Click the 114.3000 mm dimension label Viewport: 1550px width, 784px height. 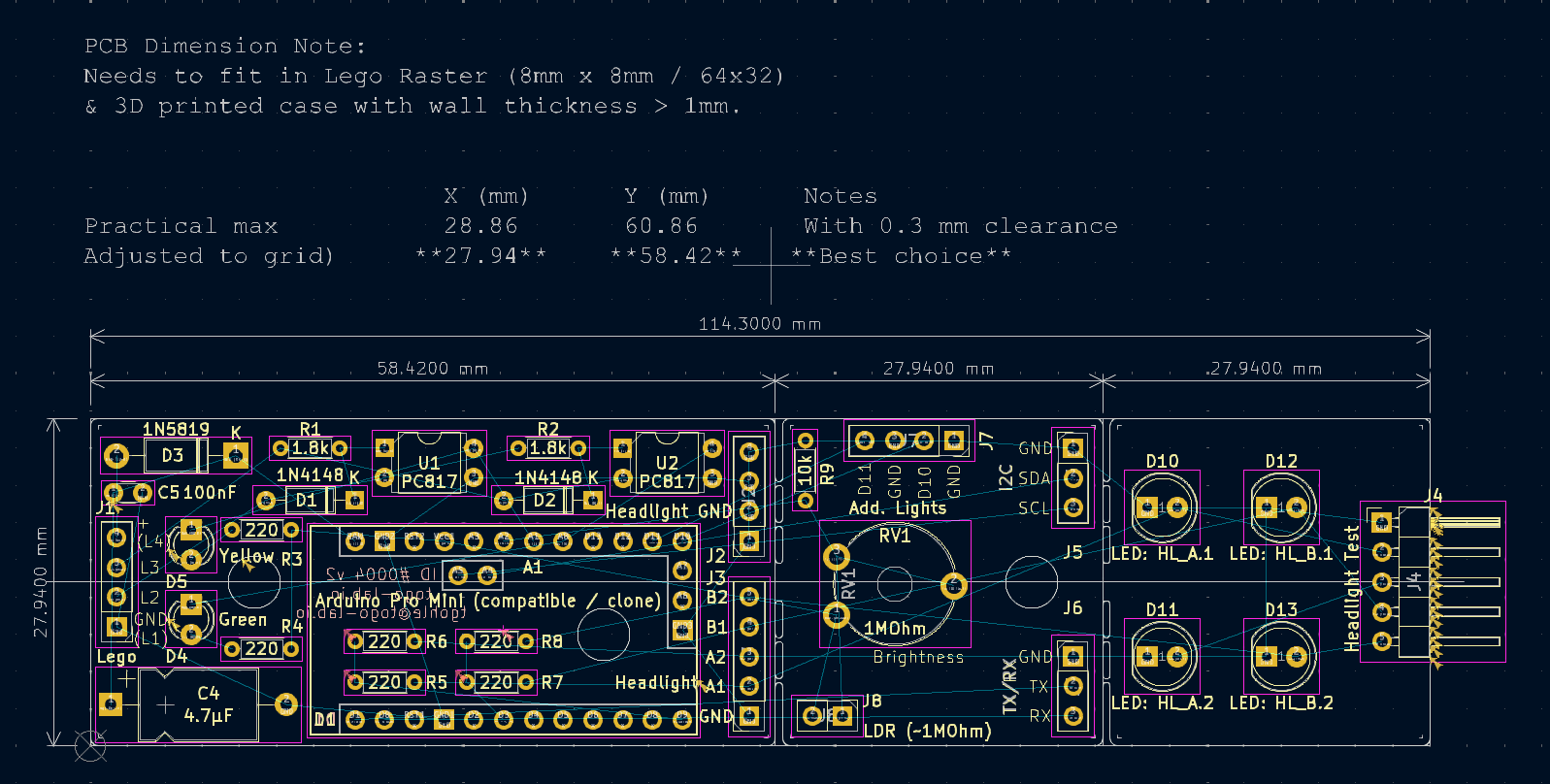(759, 324)
